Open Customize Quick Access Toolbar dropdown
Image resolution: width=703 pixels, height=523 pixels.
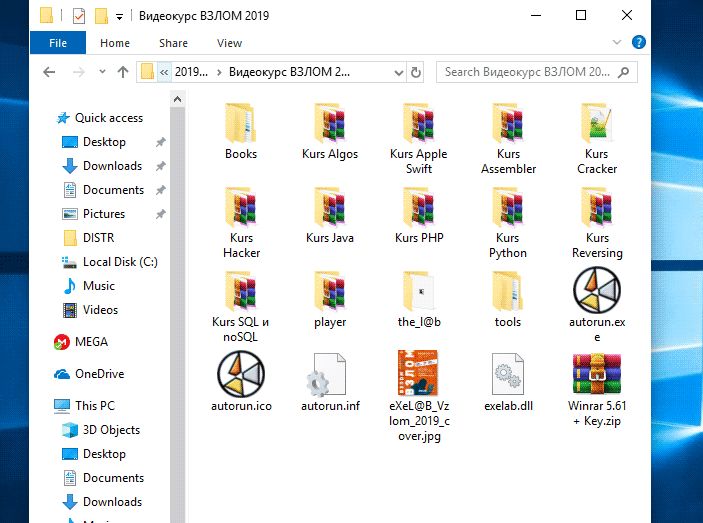[119, 17]
